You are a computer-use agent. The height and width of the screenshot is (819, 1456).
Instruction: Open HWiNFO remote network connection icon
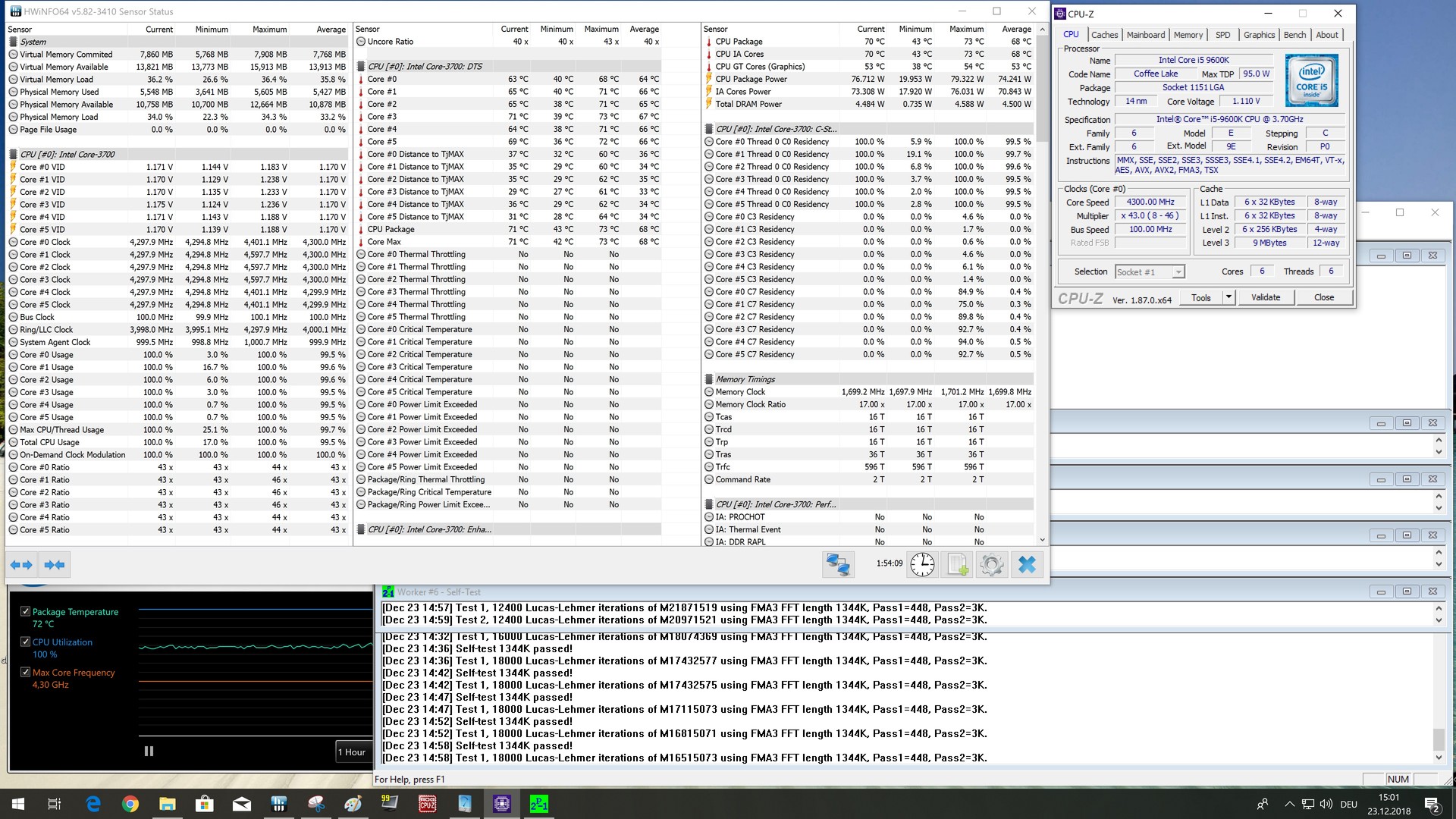pyautogui.click(x=838, y=564)
